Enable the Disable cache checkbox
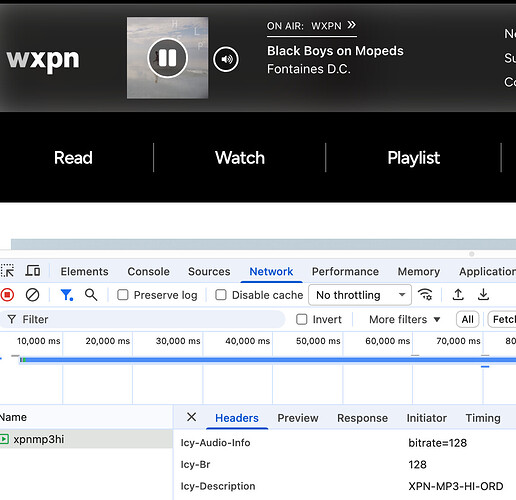 [x=221, y=295]
